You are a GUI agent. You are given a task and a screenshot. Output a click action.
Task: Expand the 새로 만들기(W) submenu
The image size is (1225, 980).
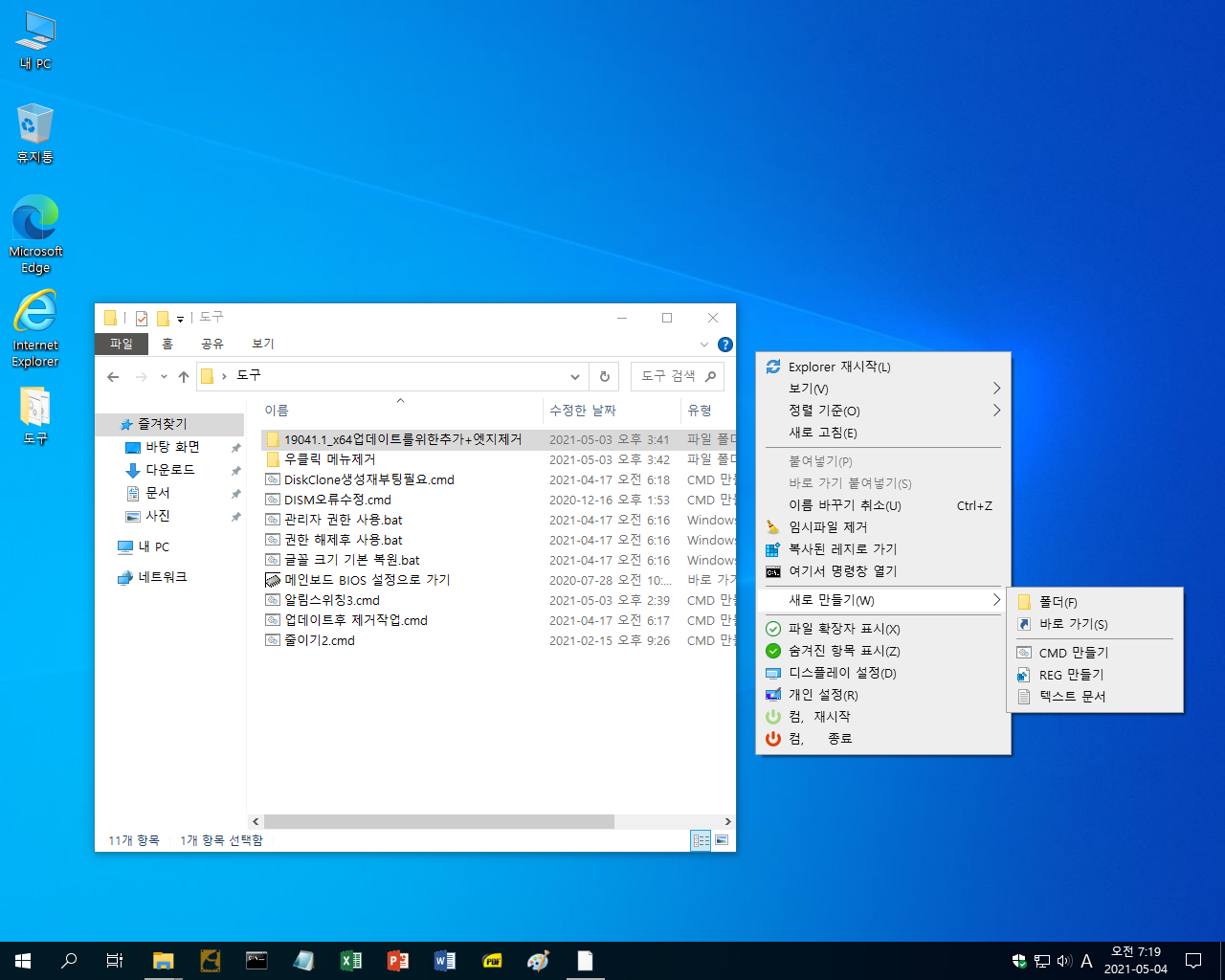coord(882,600)
